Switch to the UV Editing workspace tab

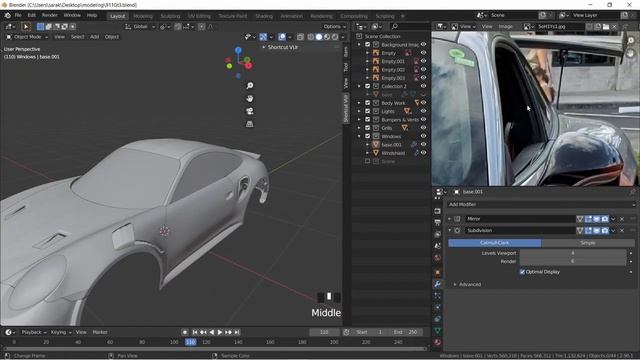tap(199, 16)
